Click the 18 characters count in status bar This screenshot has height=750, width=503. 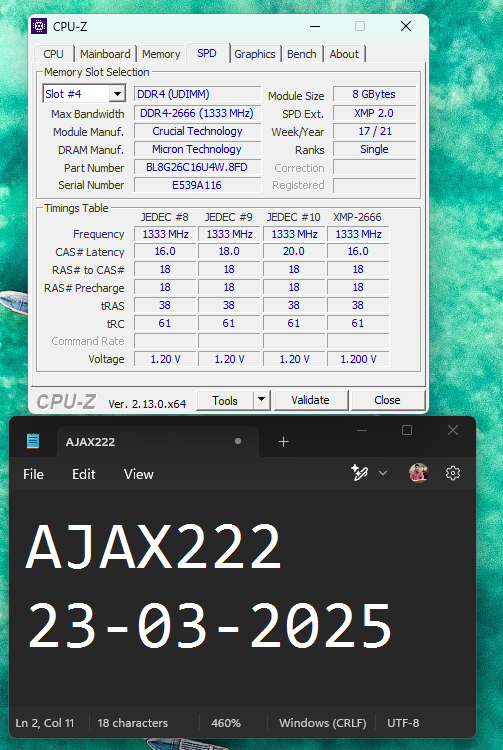[133, 723]
